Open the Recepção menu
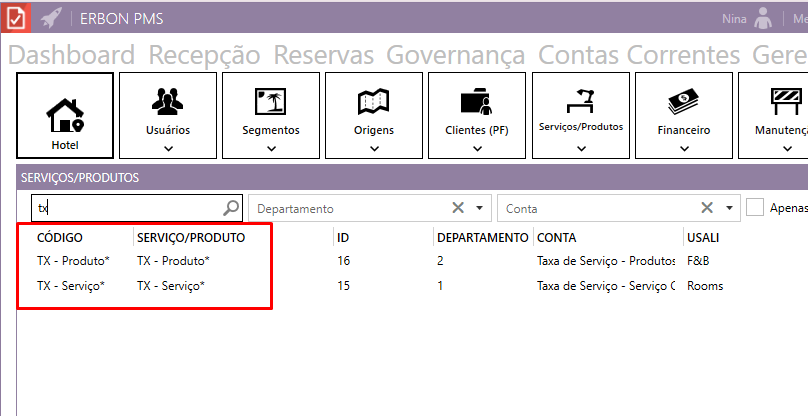Screen dimensions: 808x416 pyautogui.click(x=204, y=55)
